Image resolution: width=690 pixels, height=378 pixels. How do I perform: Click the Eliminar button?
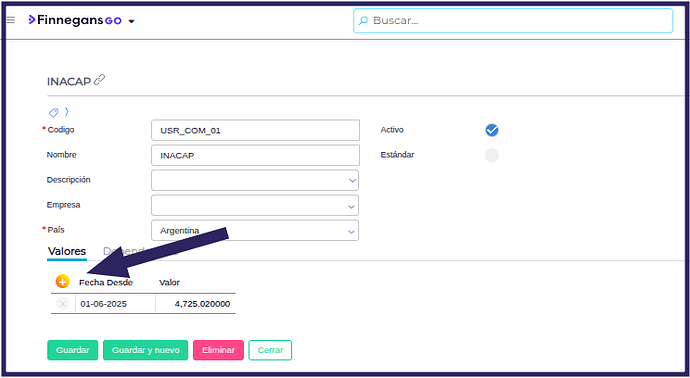(x=218, y=350)
